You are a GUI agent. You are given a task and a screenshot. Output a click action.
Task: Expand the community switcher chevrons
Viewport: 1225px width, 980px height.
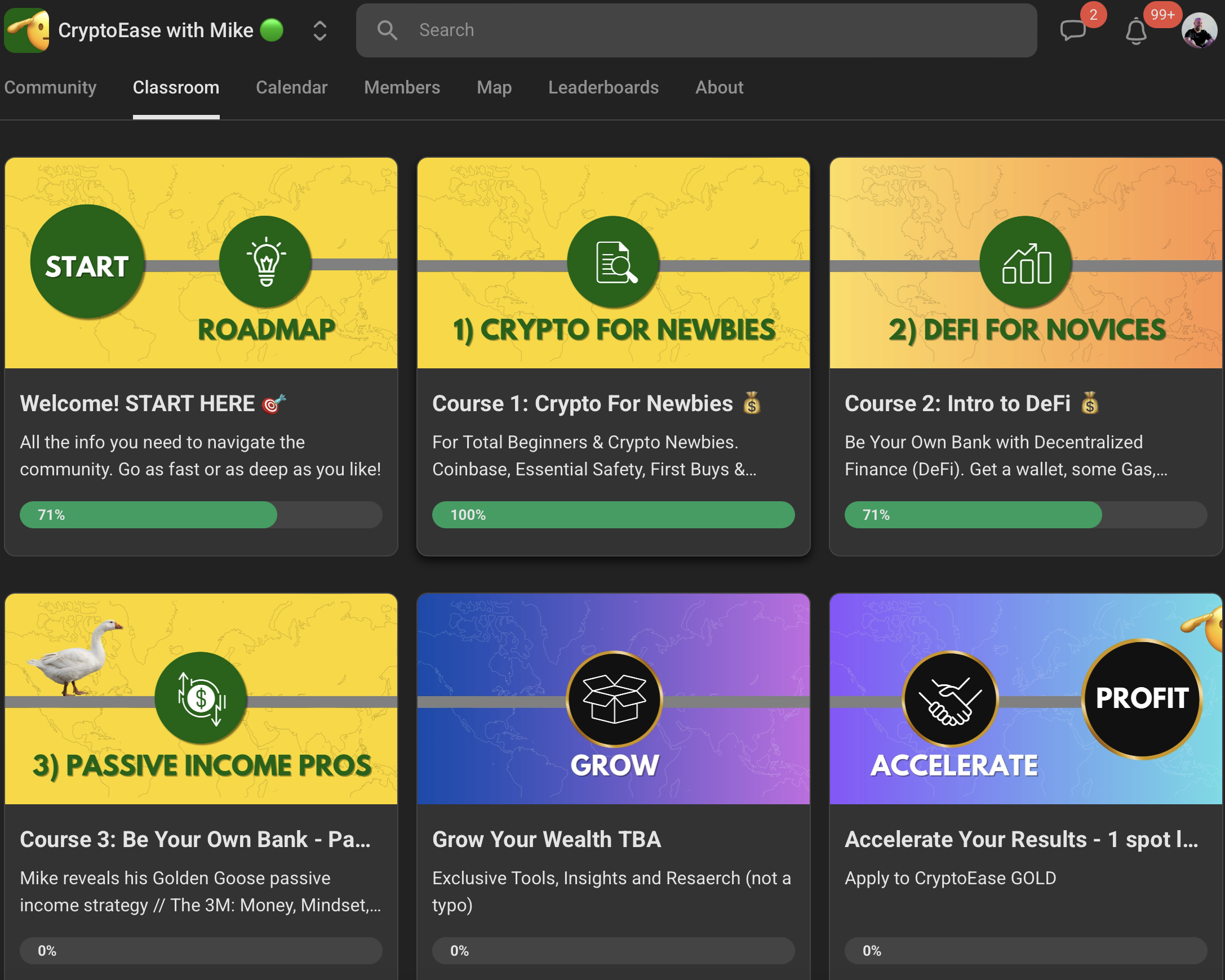(x=320, y=30)
